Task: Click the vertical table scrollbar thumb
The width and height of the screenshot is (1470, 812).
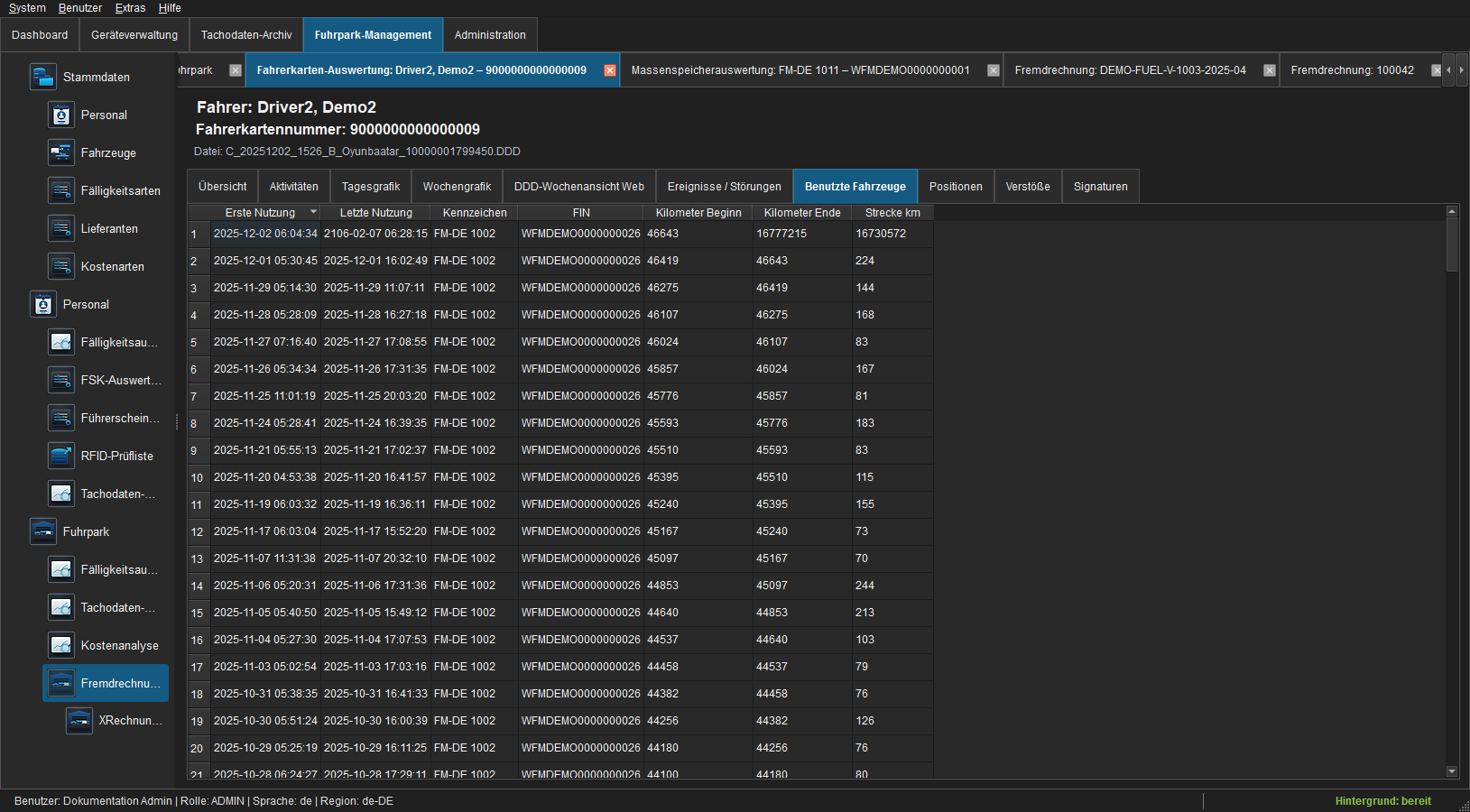Action: pos(1452,245)
